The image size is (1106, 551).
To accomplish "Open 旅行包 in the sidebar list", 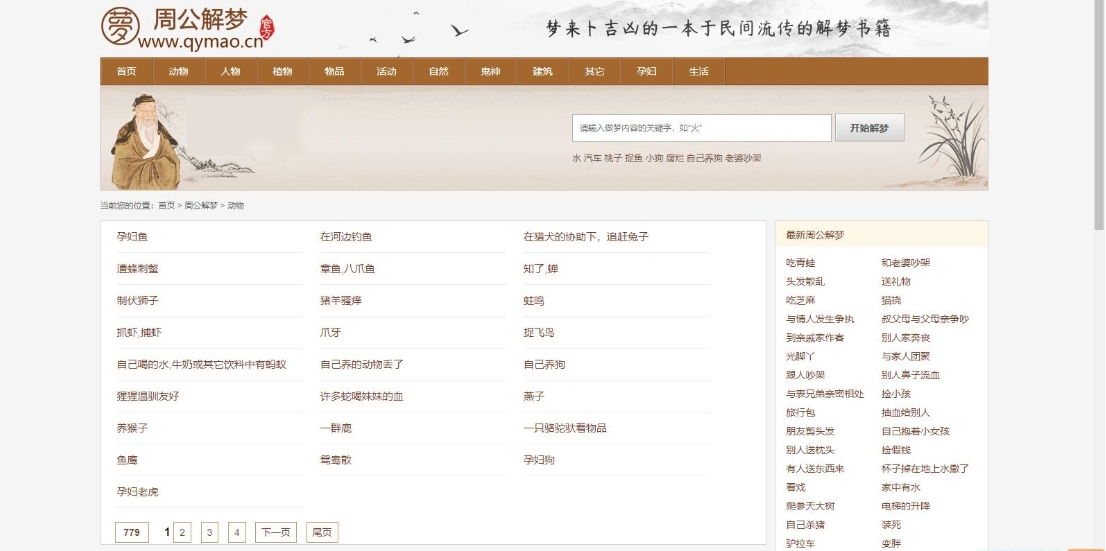I will 801,412.
